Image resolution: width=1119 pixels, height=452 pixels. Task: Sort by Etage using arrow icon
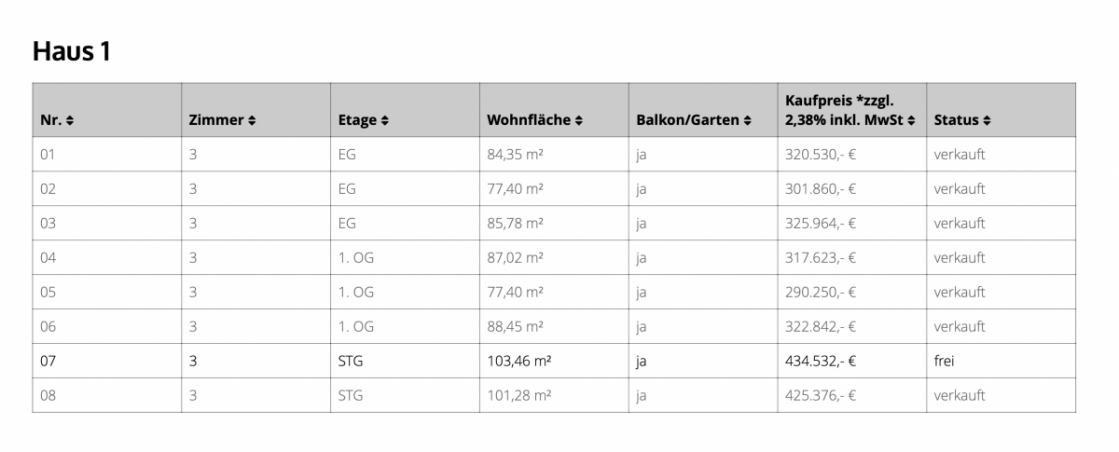[x=385, y=121]
